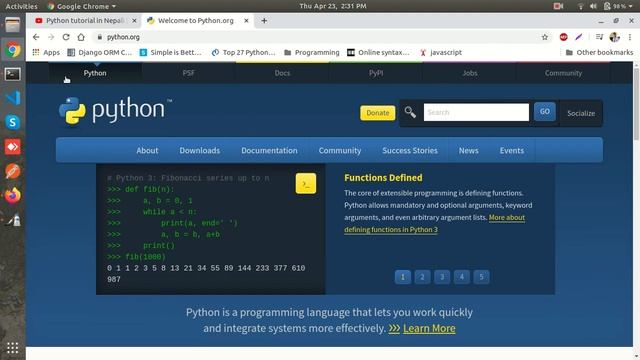Switch to PSF top site tab
This screenshot has height=360, width=640.
pyautogui.click(x=189, y=73)
